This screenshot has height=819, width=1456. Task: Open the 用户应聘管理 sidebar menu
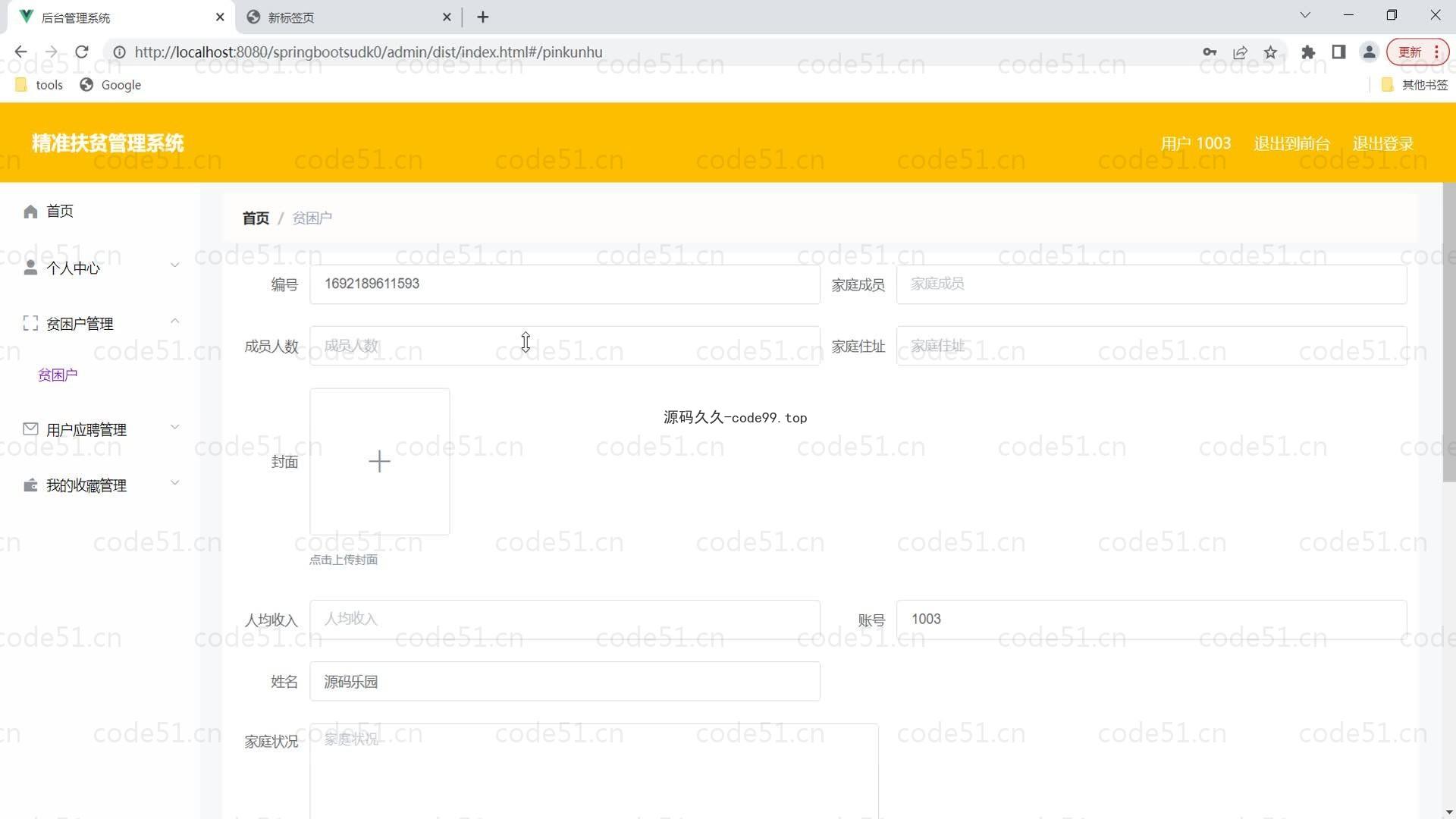100,430
